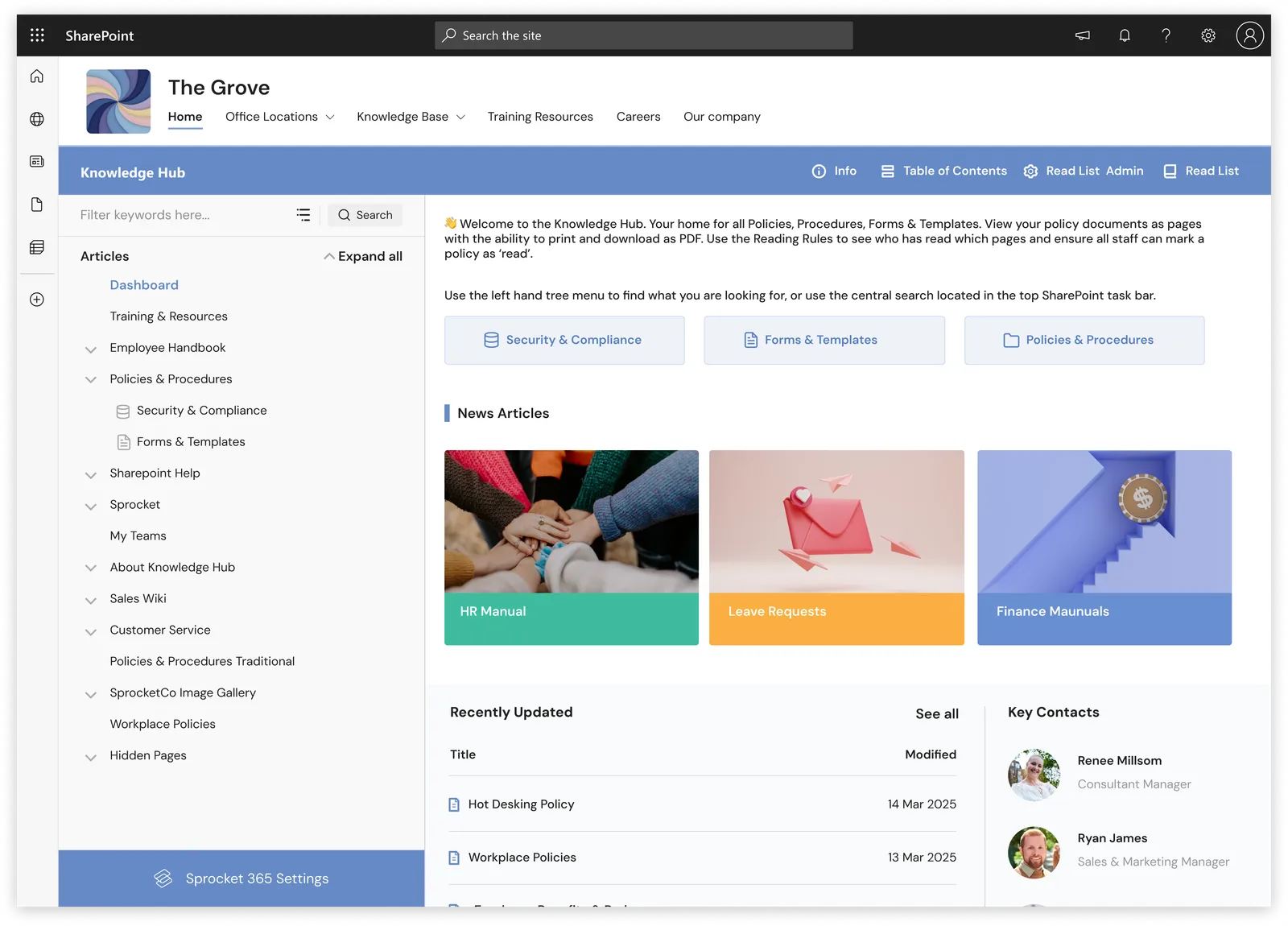The height and width of the screenshot is (926, 1288).
Task: Select Policies & Procedures Traditional in tree
Action: pos(202,662)
